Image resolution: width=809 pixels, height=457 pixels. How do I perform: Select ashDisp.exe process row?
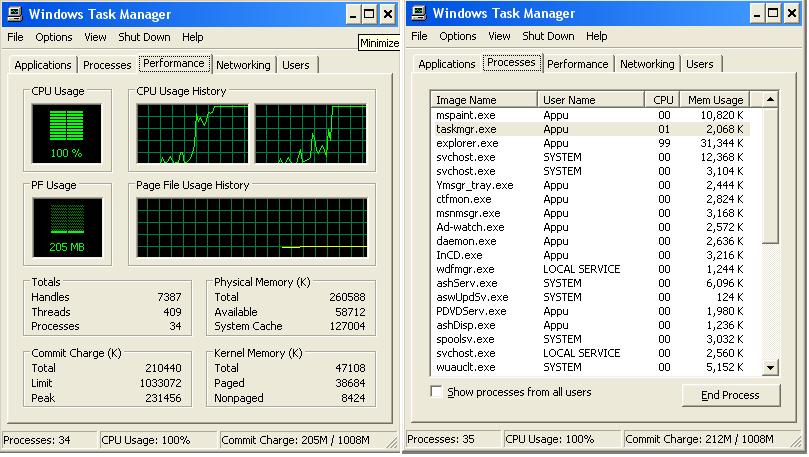click(590, 325)
